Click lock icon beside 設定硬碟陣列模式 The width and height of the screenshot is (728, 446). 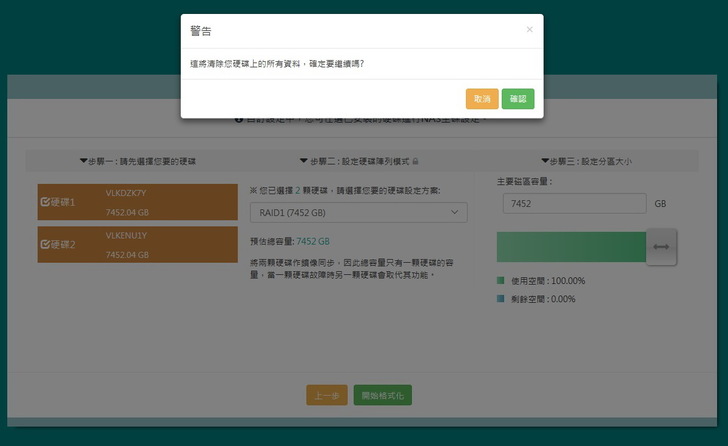click(x=415, y=161)
